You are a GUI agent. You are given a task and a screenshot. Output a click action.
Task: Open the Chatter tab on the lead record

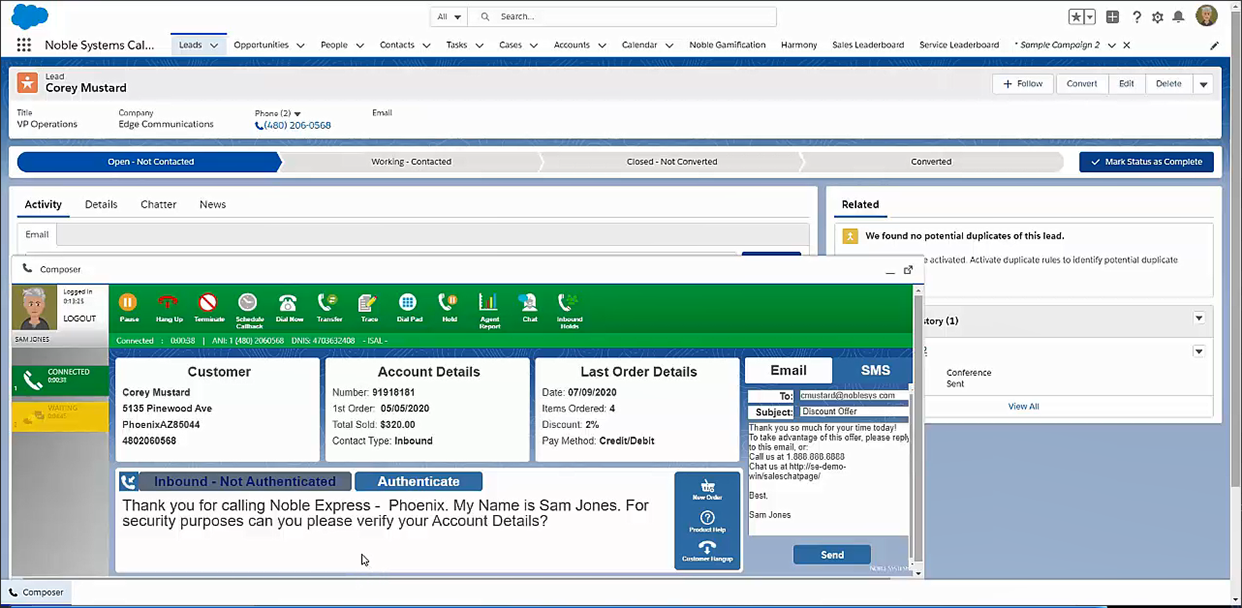pyautogui.click(x=157, y=204)
